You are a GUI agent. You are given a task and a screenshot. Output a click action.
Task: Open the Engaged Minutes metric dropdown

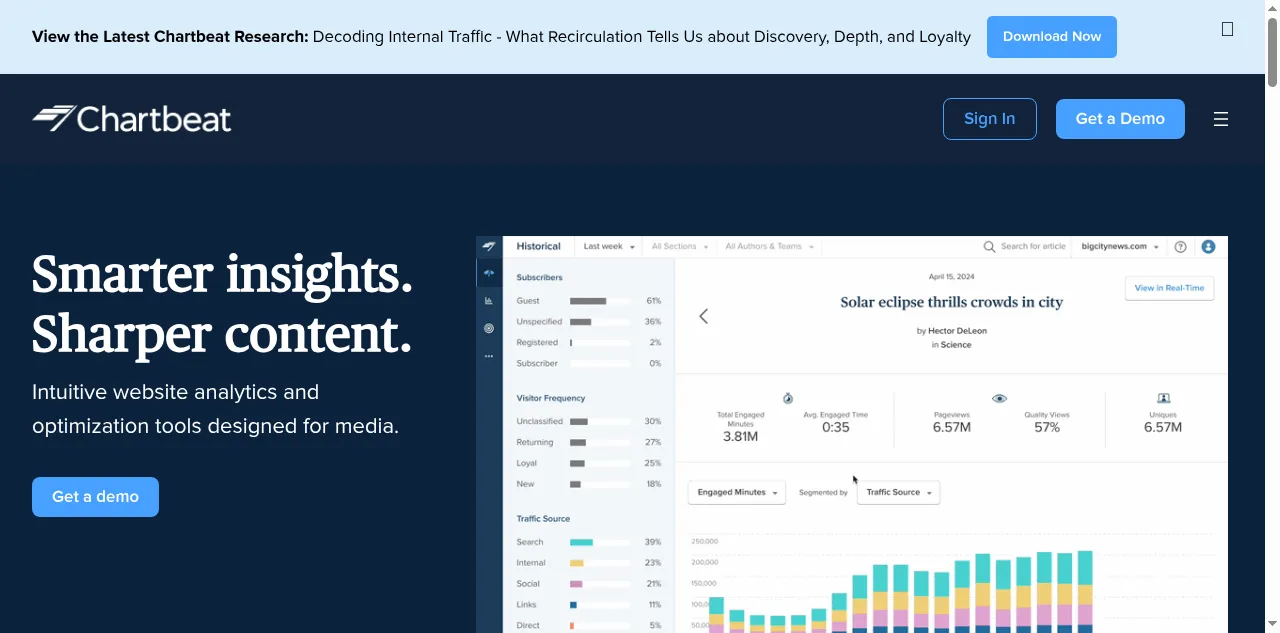point(737,493)
